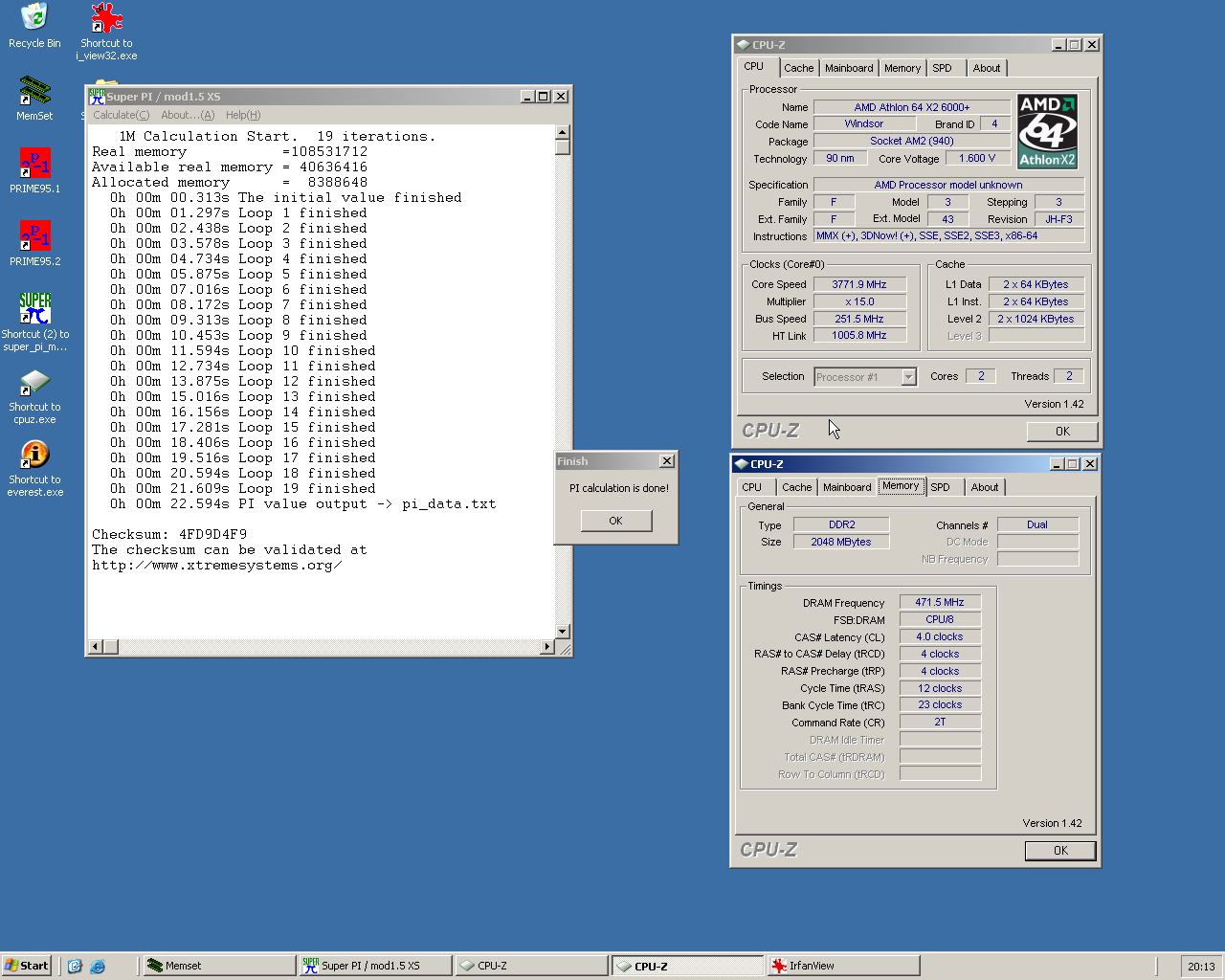Click the HT Link value 1005.8 MHz
This screenshot has width=1225, height=980.
(x=859, y=335)
